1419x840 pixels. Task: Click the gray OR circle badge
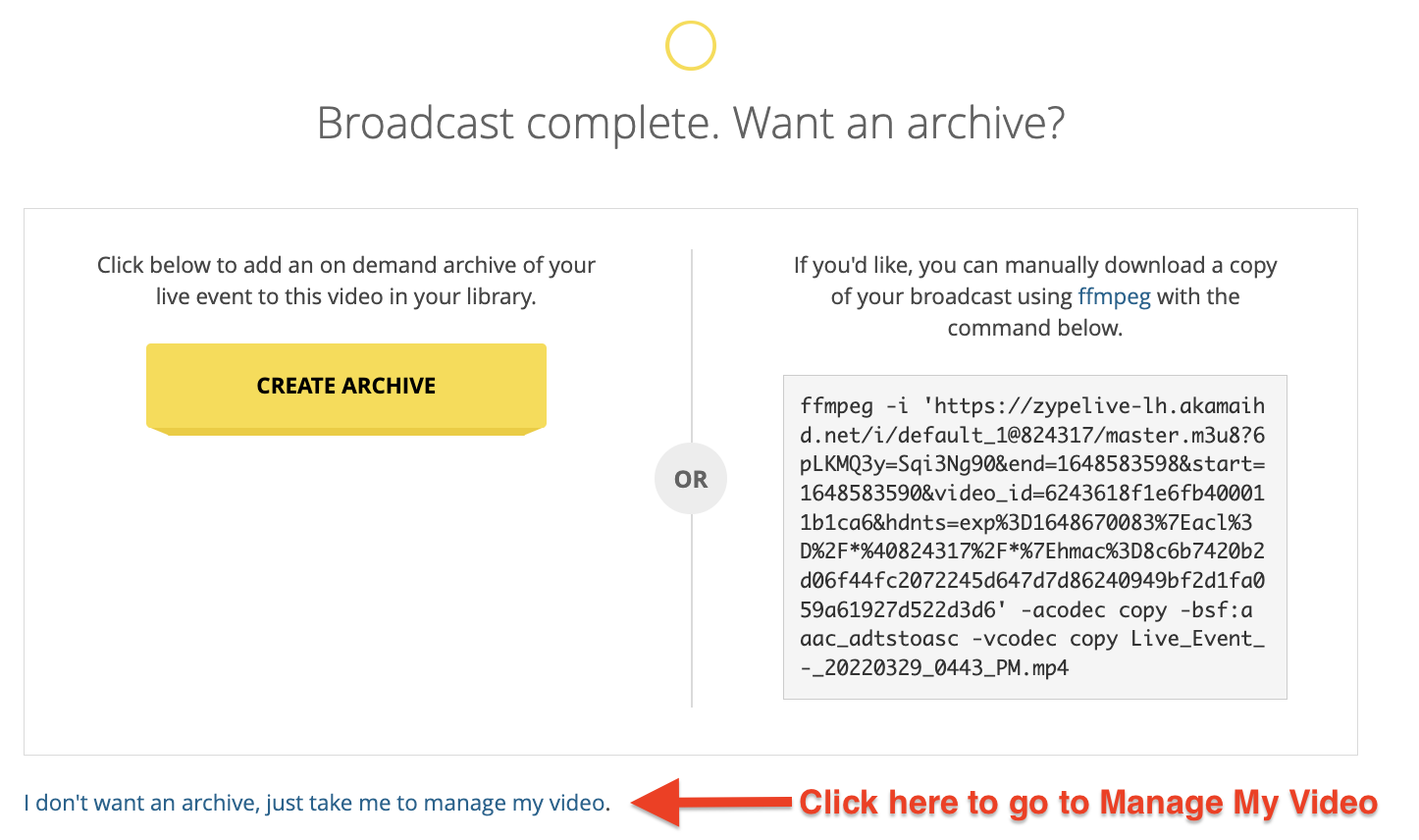coord(691,479)
